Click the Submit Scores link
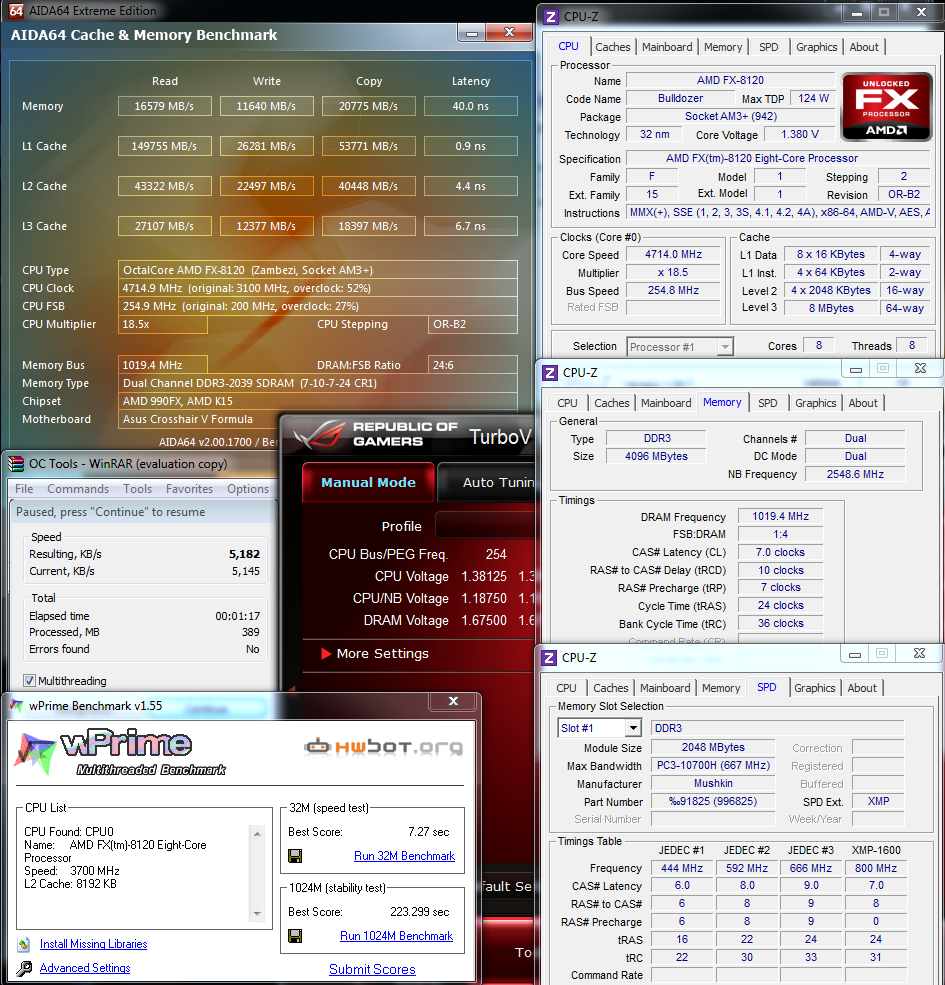The width and height of the screenshot is (945, 985). (372, 969)
